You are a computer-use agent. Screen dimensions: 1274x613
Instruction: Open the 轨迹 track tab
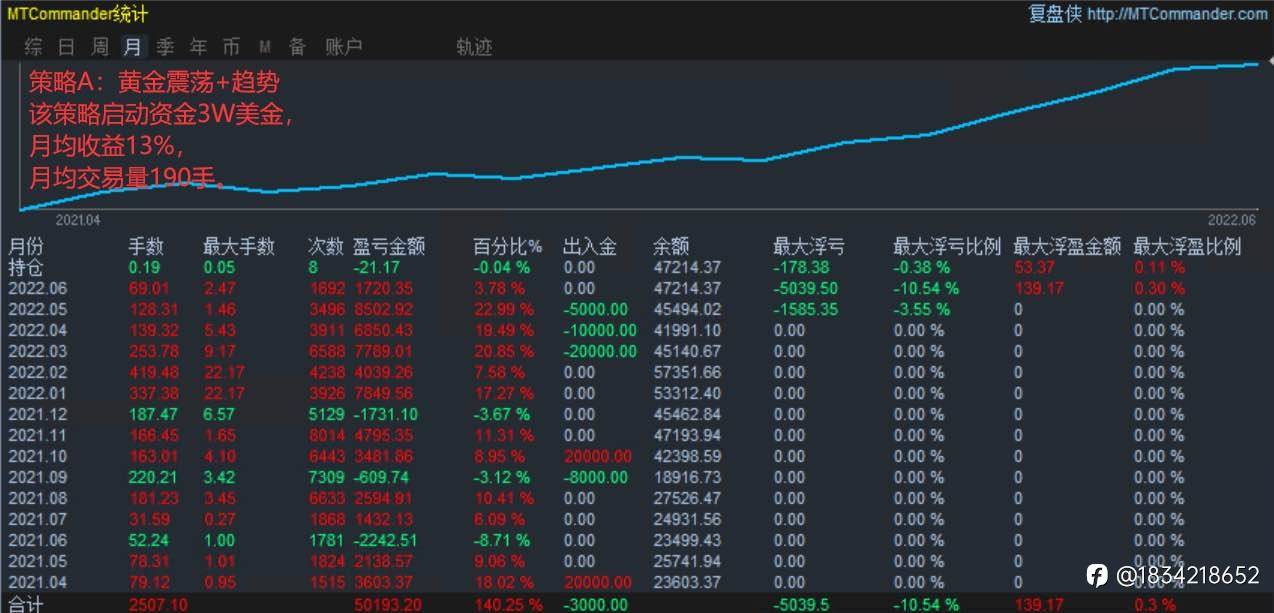pyautogui.click(x=474, y=46)
